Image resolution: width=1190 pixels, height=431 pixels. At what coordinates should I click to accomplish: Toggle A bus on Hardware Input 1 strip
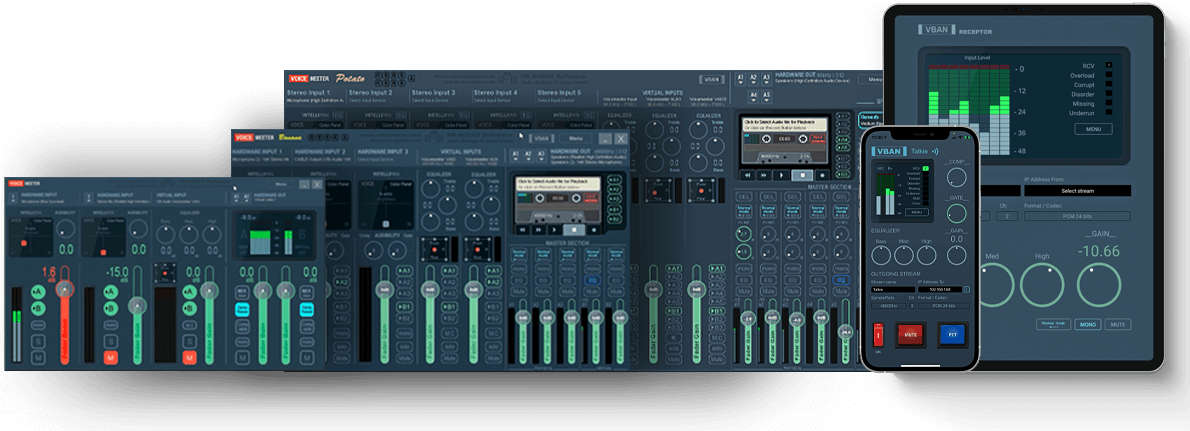(x=38, y=292)
